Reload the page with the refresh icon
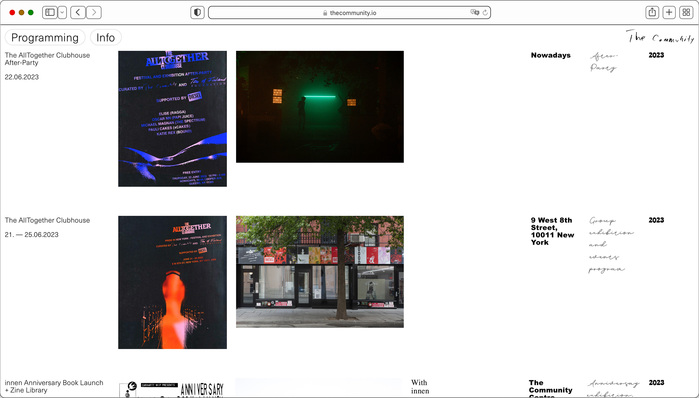This screenshot has width=699, height=398. tap(485, 12)
